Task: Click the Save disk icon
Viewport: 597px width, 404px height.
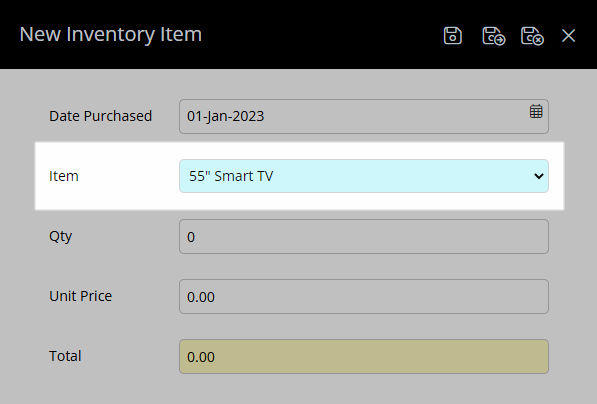Action: pos(452,36)
